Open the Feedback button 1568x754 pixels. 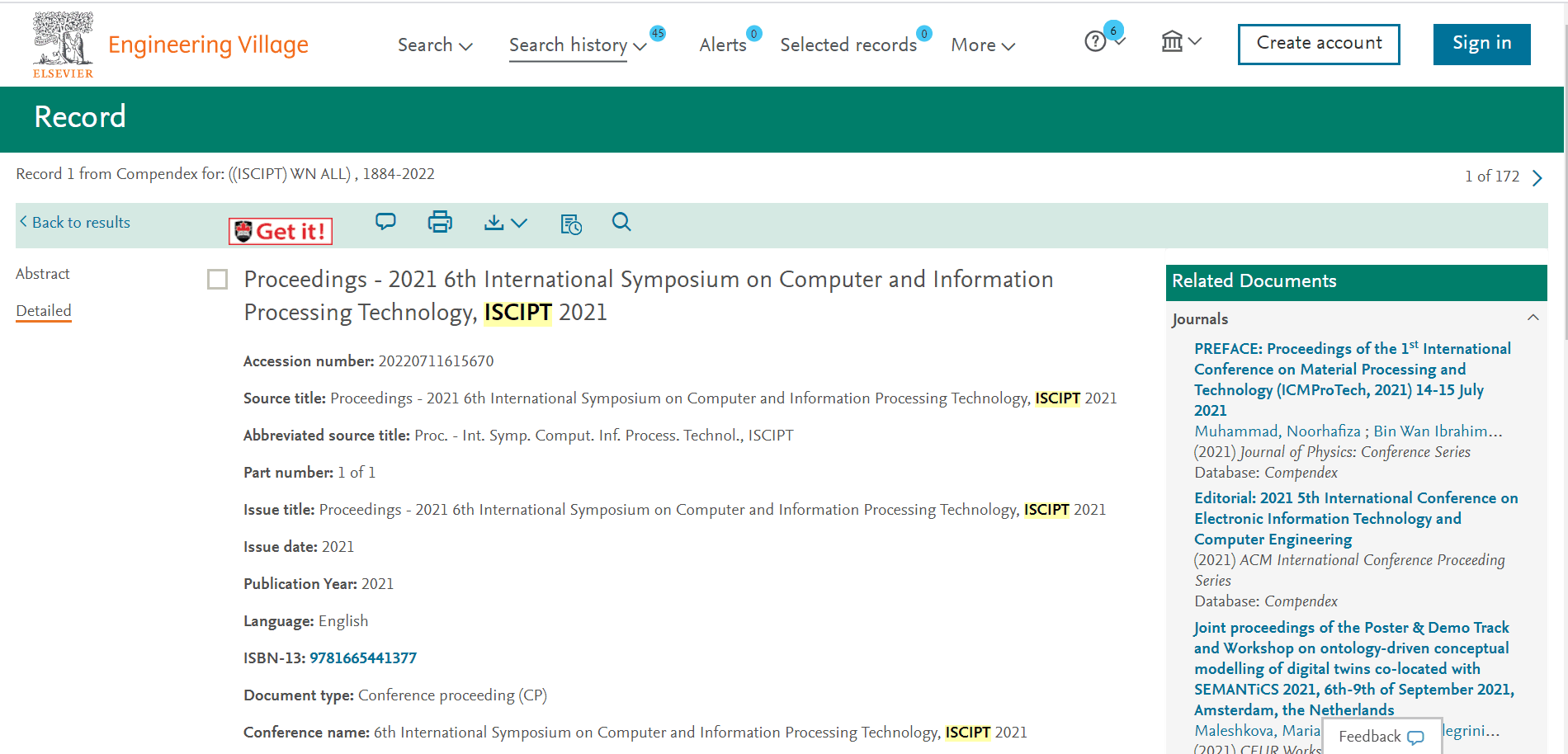pyautogui.click(x=1382, y=737)
